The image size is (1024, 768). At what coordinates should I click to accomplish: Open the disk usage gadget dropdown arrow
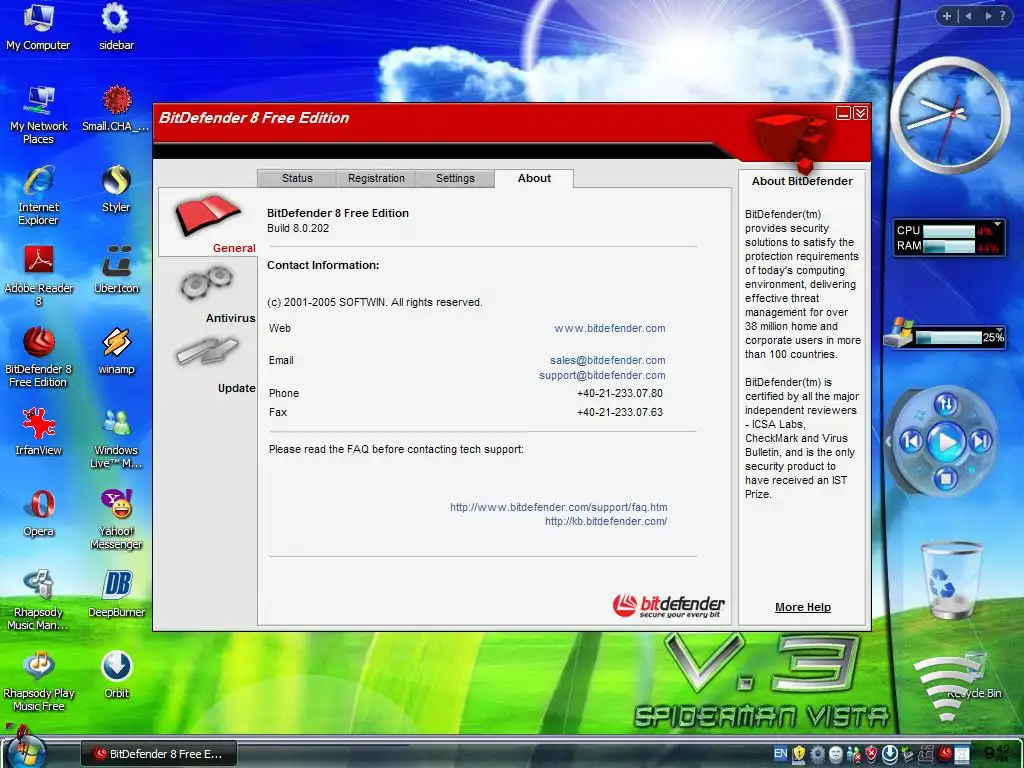tap(999, 330)
